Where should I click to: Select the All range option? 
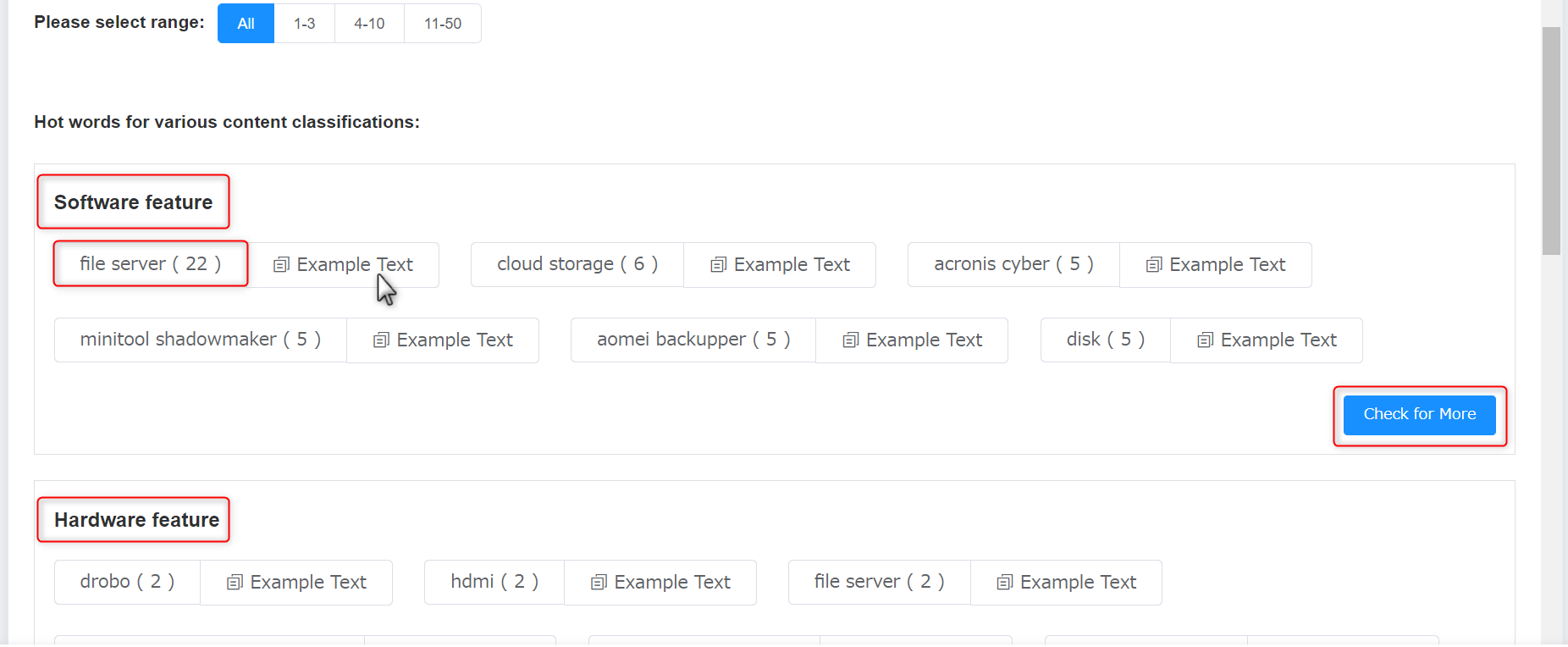pyautogui.click(x=246, y=24)
